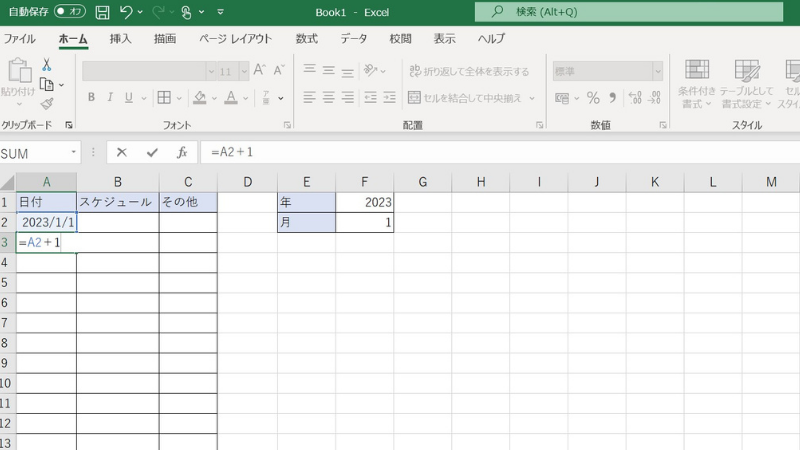Open the 数式 ribbon tab
This screenshot has height=450, width=800.
click(306, 38)
